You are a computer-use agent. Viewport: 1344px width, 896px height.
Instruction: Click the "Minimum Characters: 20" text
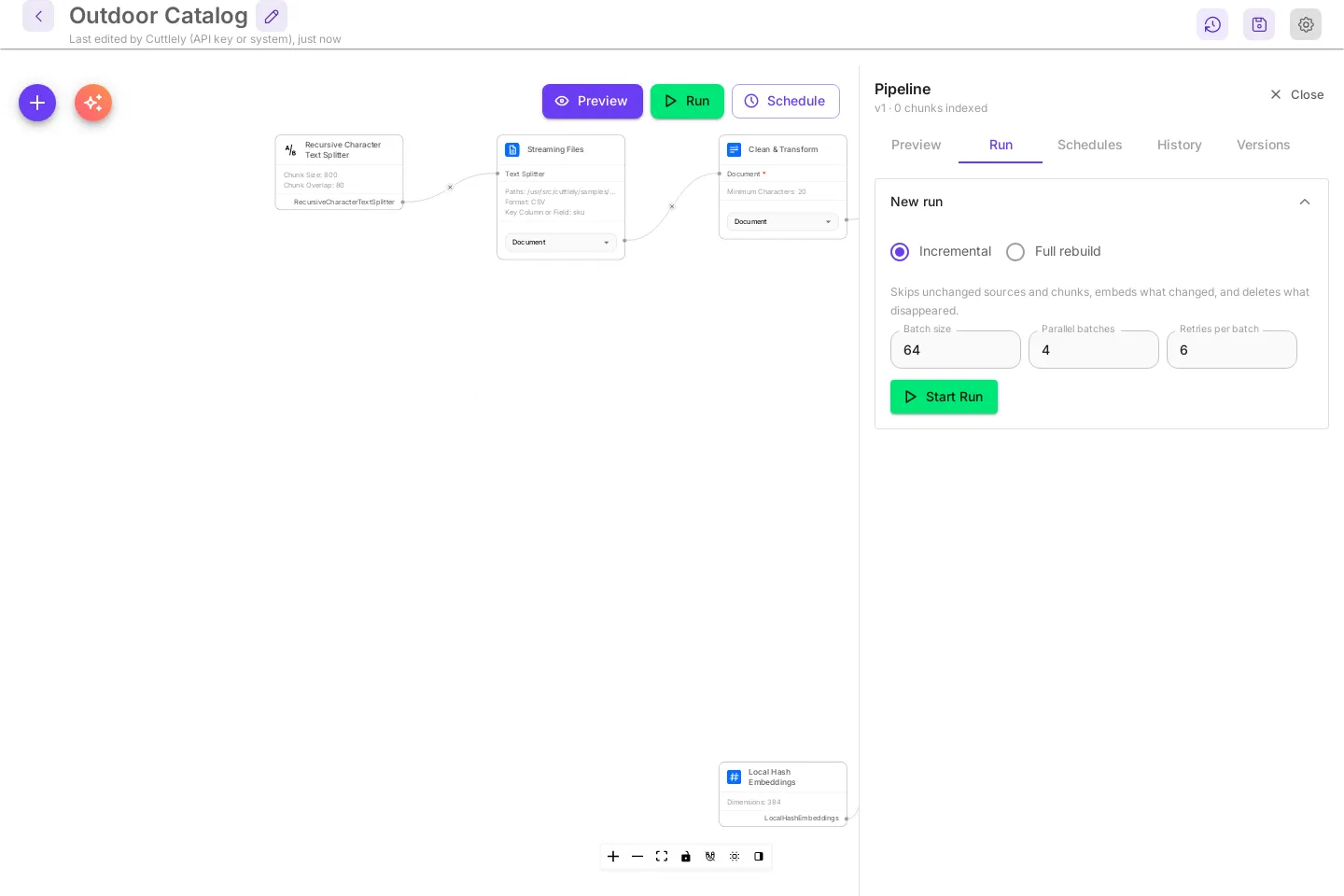(x=766, y=192)
